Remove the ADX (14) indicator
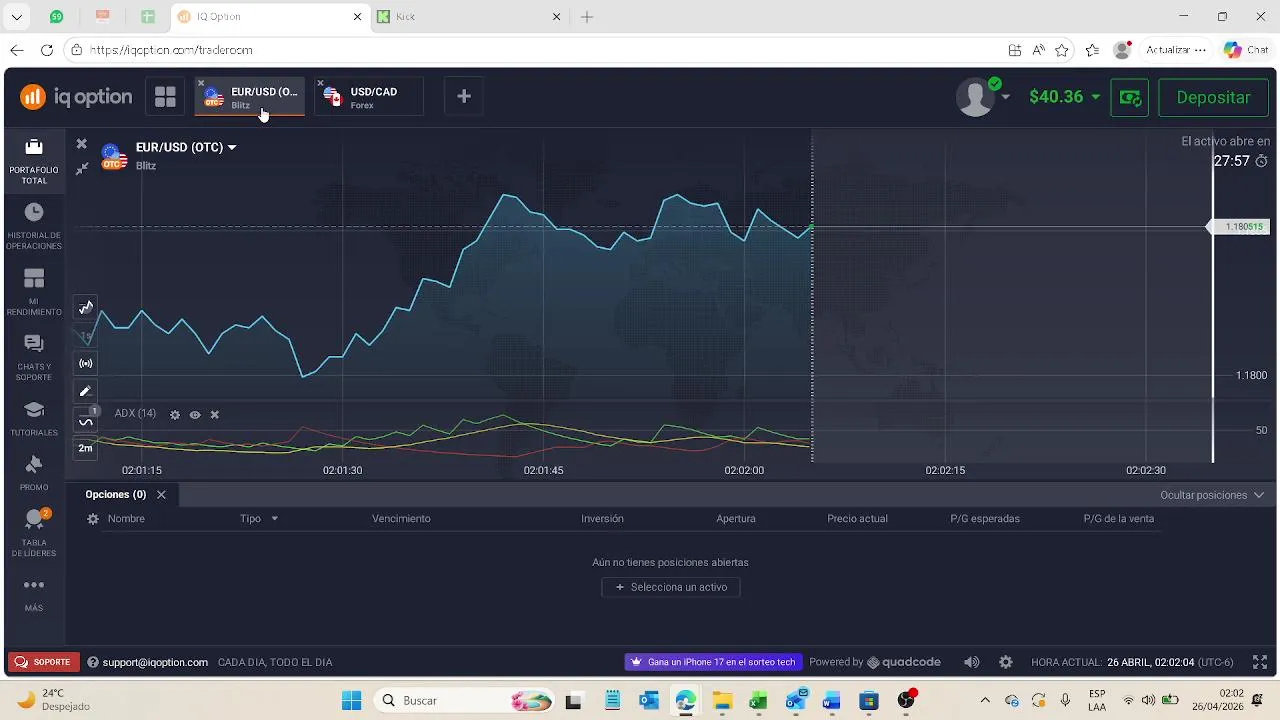The width and height of the screenshot is (1280, 720). (x=214, y=415)
